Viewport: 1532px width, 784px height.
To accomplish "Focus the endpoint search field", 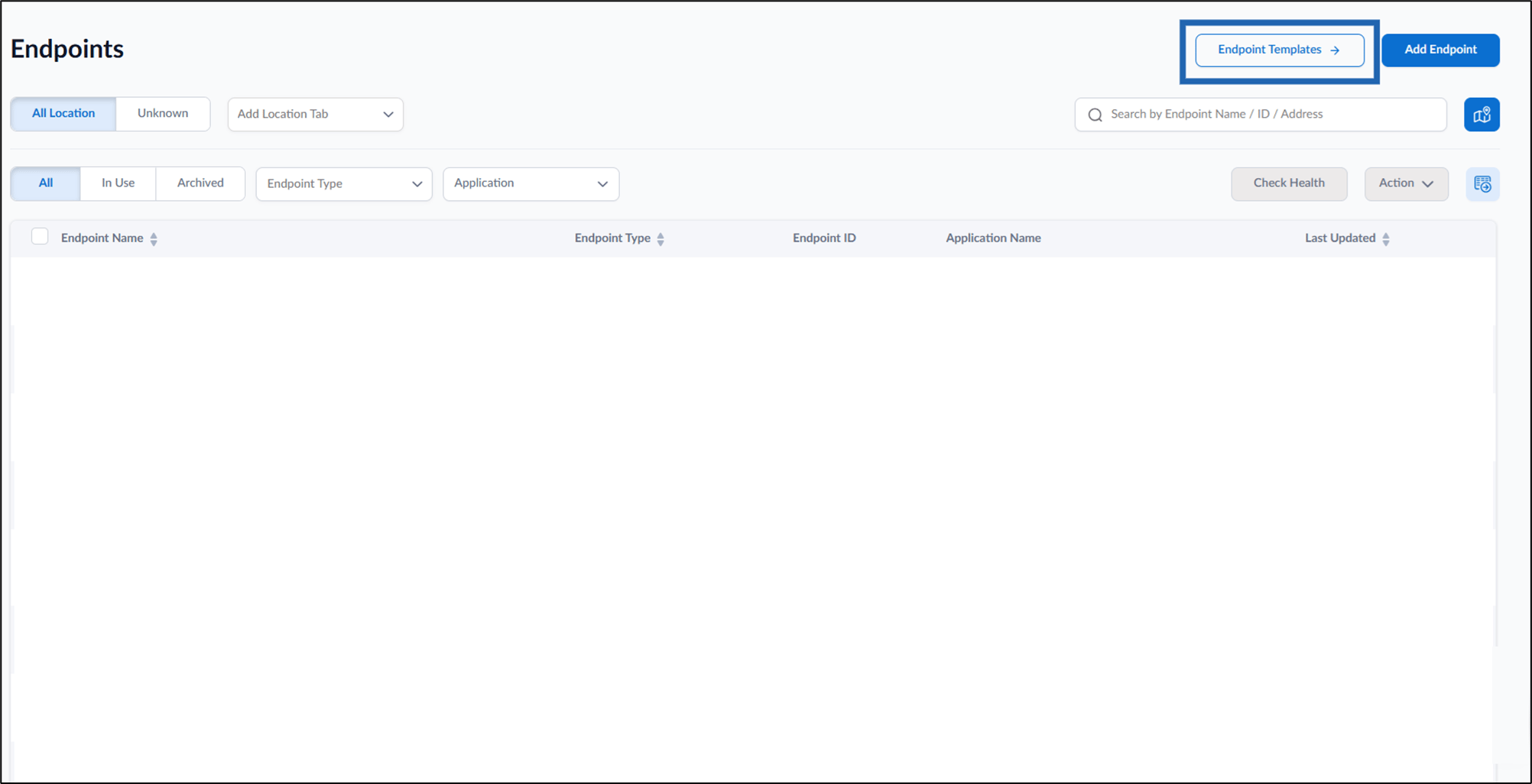I will pos(1261,115).
